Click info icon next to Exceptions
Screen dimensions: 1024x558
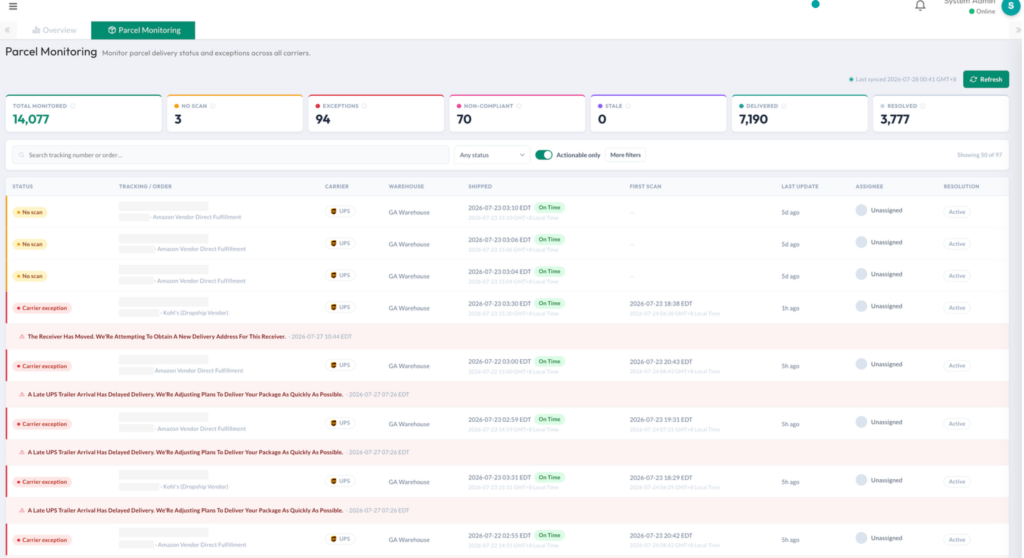pyautogui.click(x=364, y=106)
